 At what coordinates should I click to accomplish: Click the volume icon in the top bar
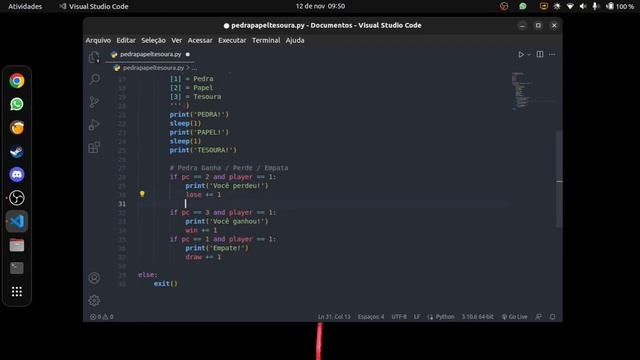tap(583, 6)
